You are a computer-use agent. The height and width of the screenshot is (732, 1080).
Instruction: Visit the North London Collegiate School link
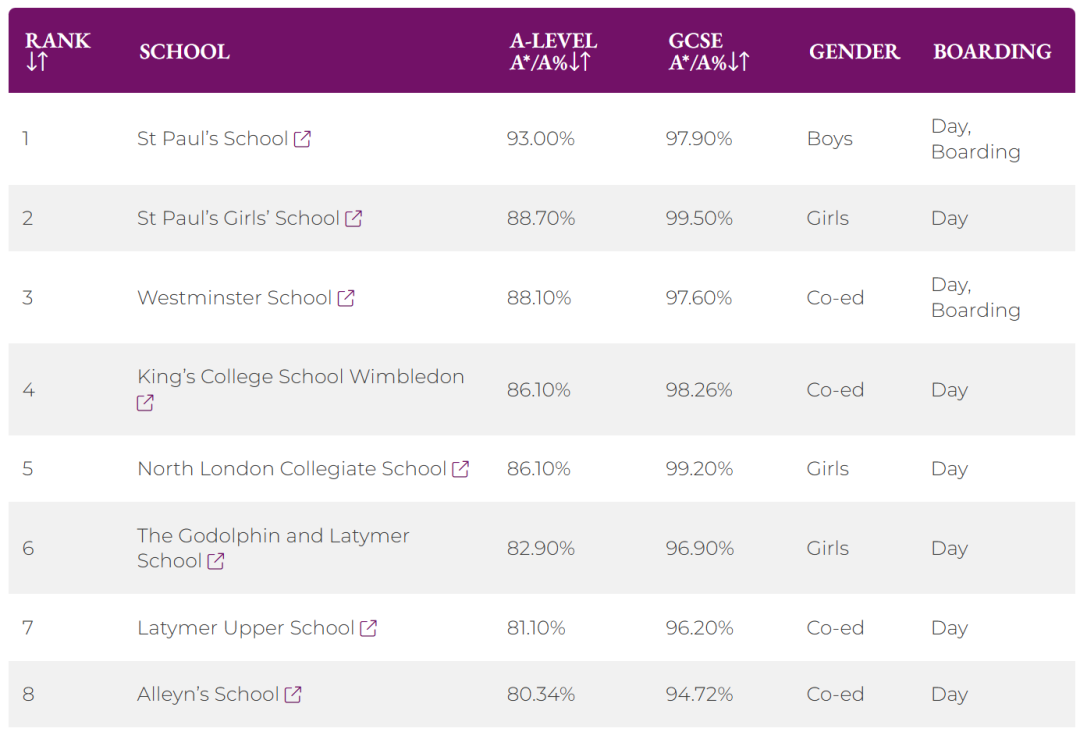(x=291, y=469)
